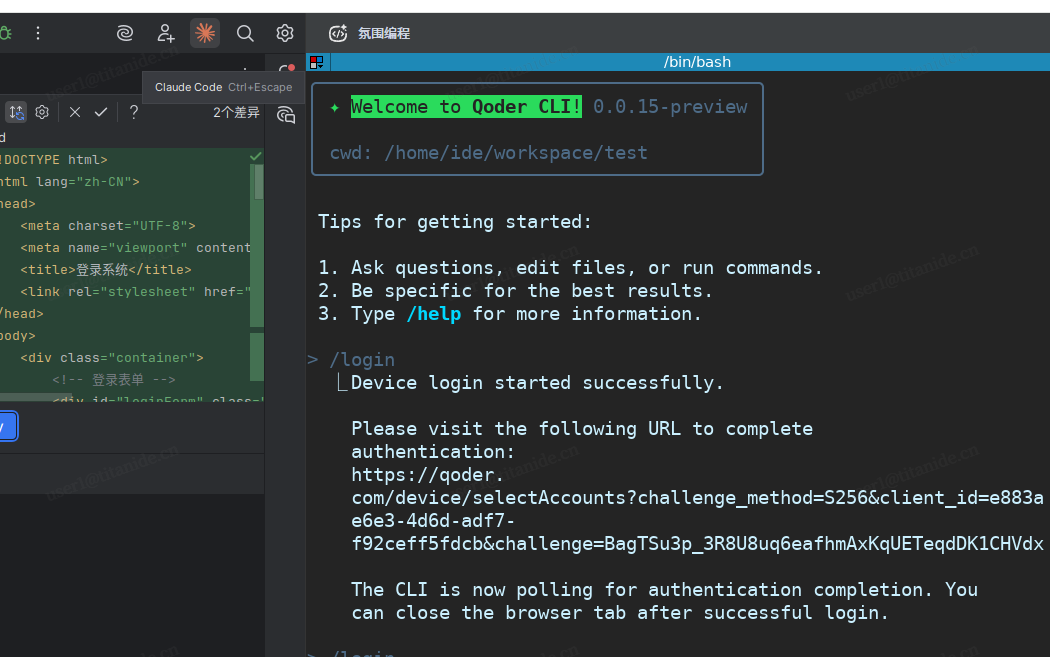Click the diff help question mark
The image size is (1050, 657).
(133, 112)
